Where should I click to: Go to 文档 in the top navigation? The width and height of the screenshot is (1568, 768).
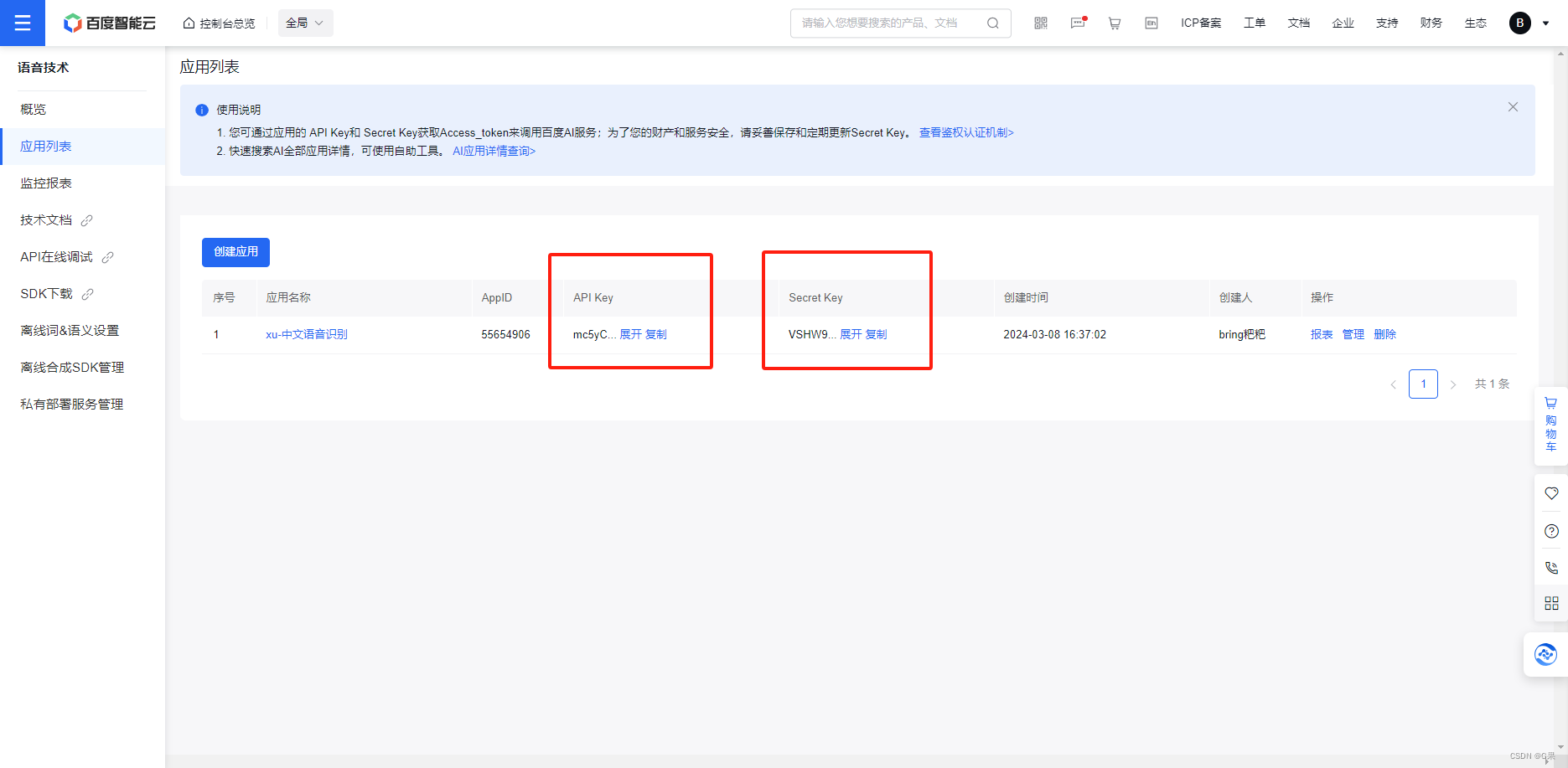[x=1298, y=23]
